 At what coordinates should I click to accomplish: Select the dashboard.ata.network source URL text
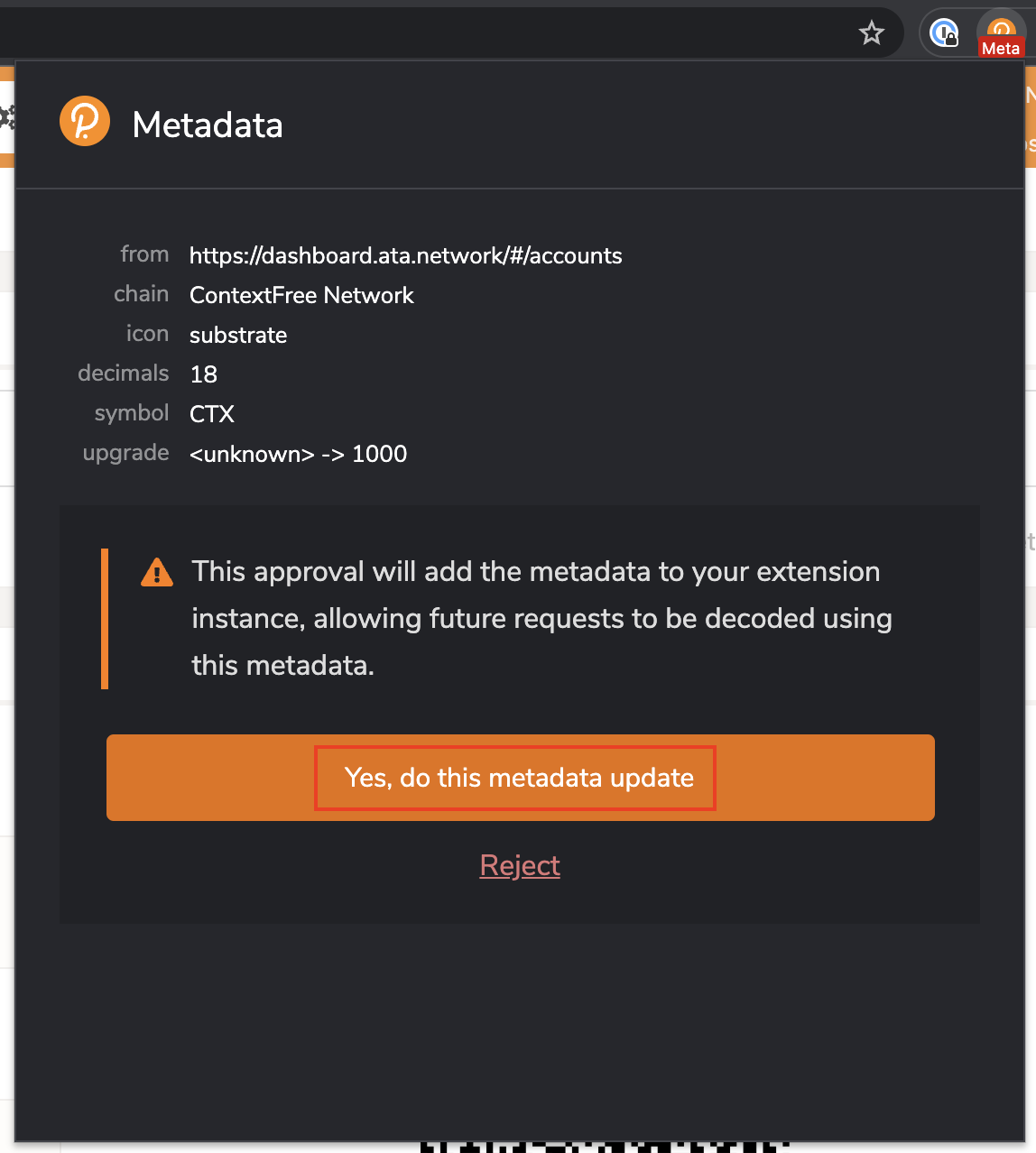pos(405,255)
